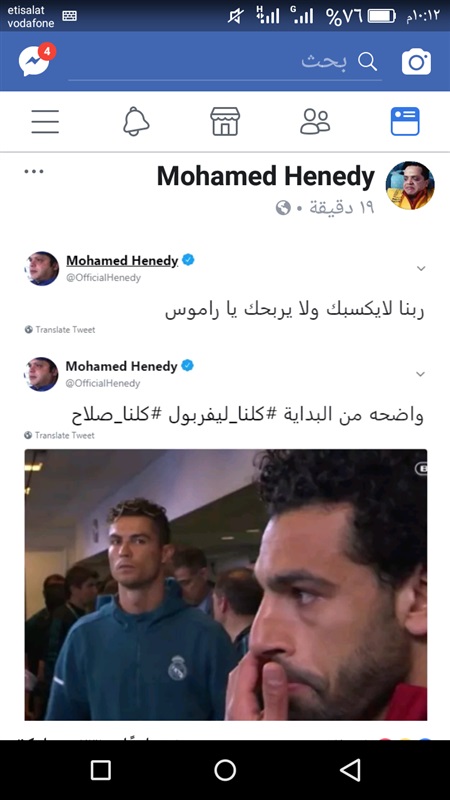Open post options three-dots menu
The image size is (450, 800).
pyautogui.click(x=34, y=171)
